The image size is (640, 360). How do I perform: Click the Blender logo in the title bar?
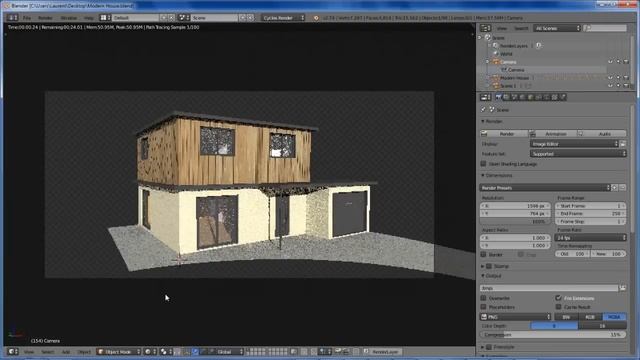point(6,6)
